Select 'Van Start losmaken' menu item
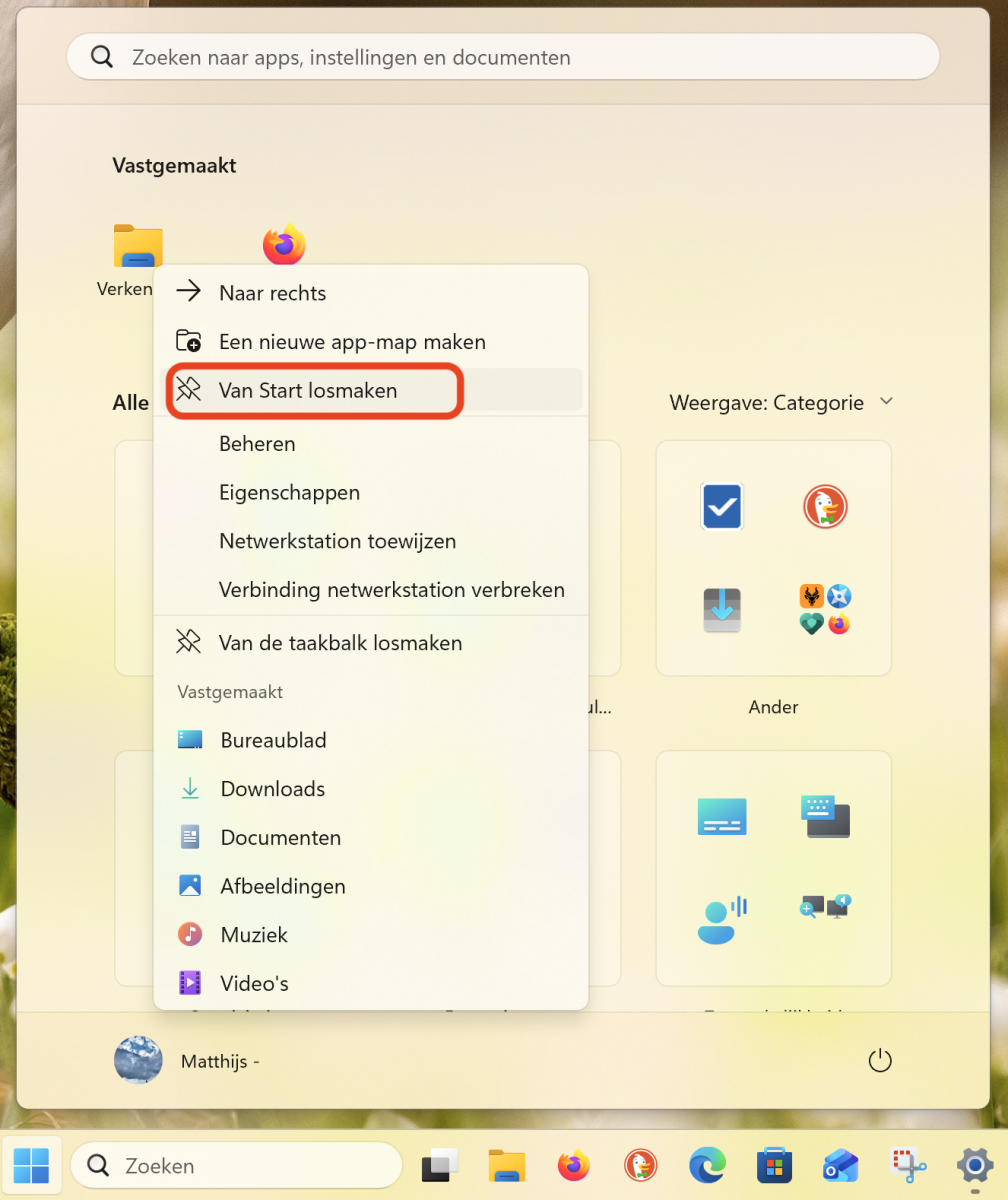Image resolution: width=1008 pixels, height=1200 pixels. coord(308,391)
